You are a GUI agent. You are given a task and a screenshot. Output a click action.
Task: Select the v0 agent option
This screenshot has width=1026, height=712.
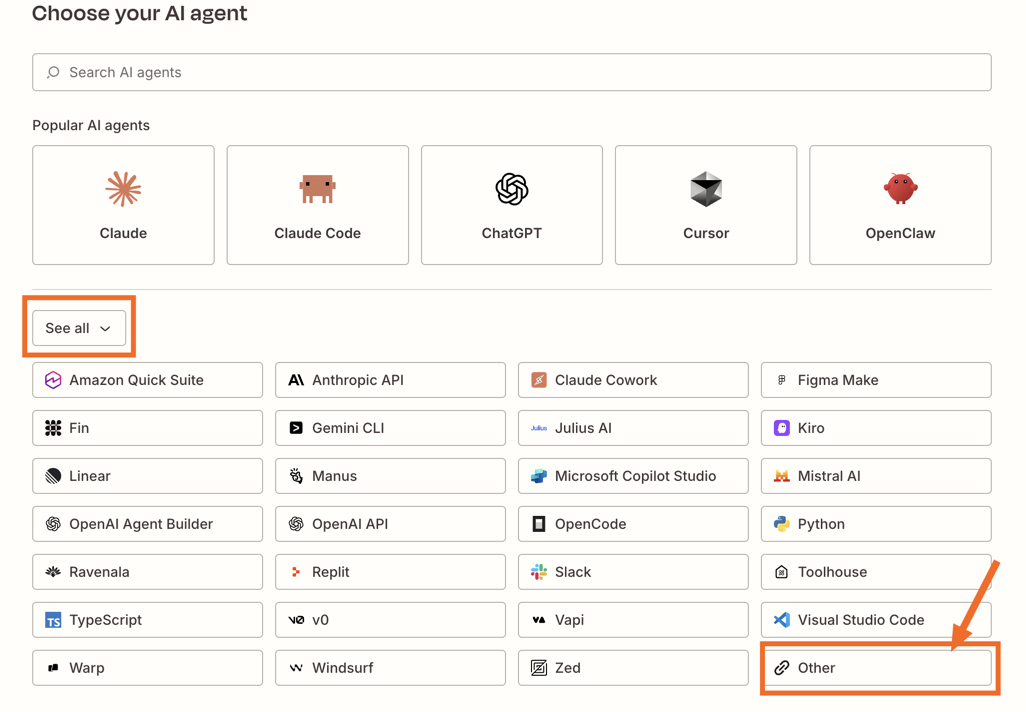(x=390, y=620)
